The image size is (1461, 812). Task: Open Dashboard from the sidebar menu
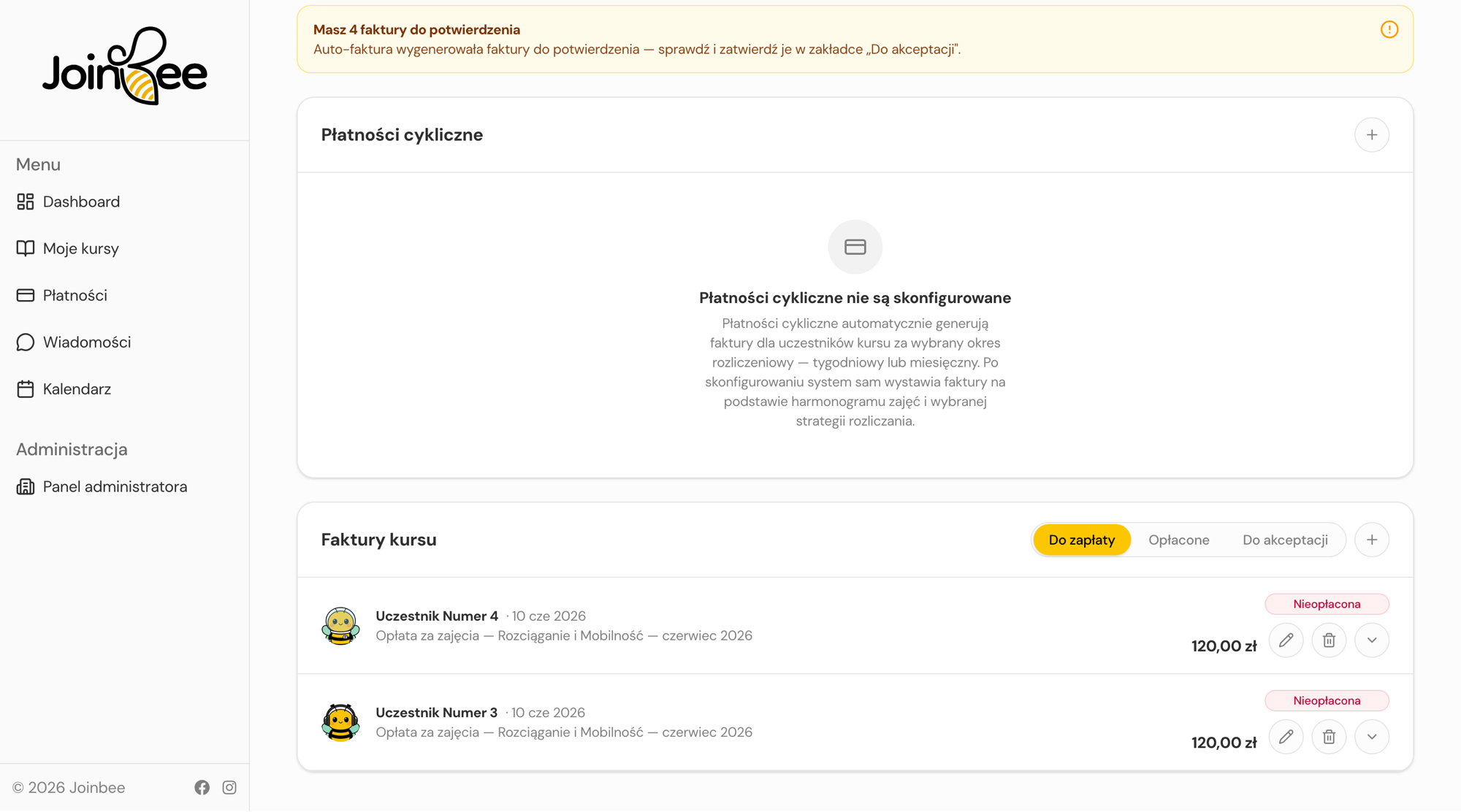pos(68,202)
